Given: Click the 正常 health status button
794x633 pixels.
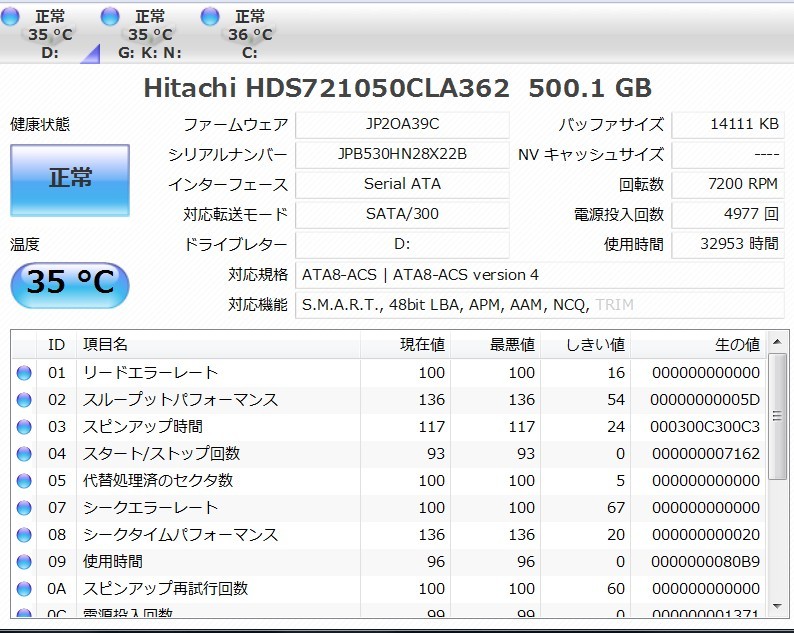Looking at the screenshot, I should (x=70, y=180).
